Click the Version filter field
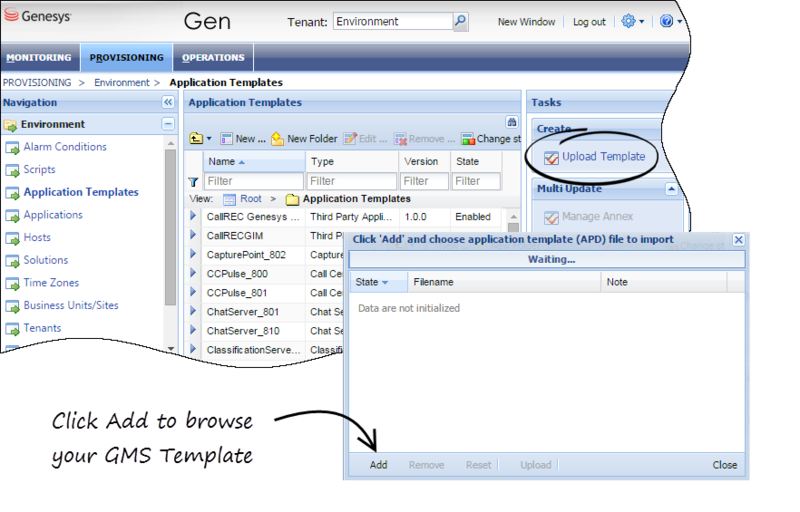Screen dimensions: 800x512 tap(424, 181)
